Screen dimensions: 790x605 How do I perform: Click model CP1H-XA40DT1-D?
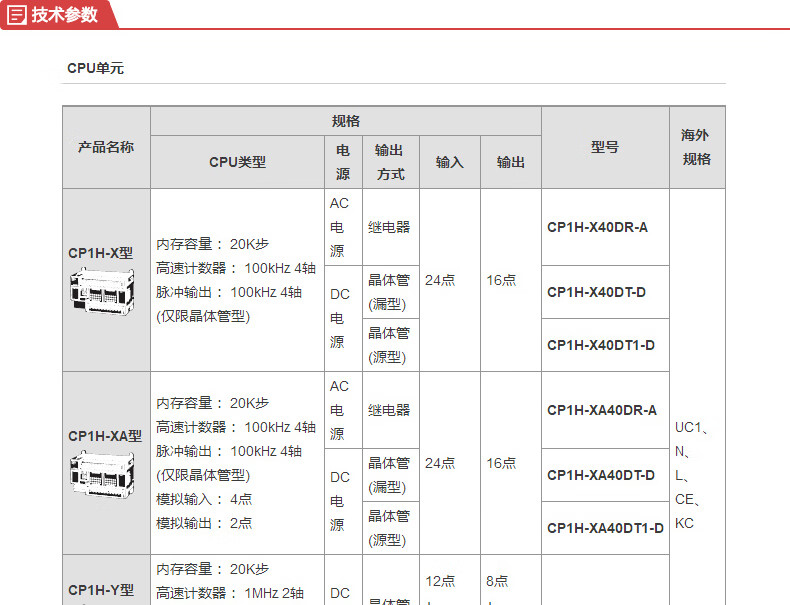click(x=604, y=528)
